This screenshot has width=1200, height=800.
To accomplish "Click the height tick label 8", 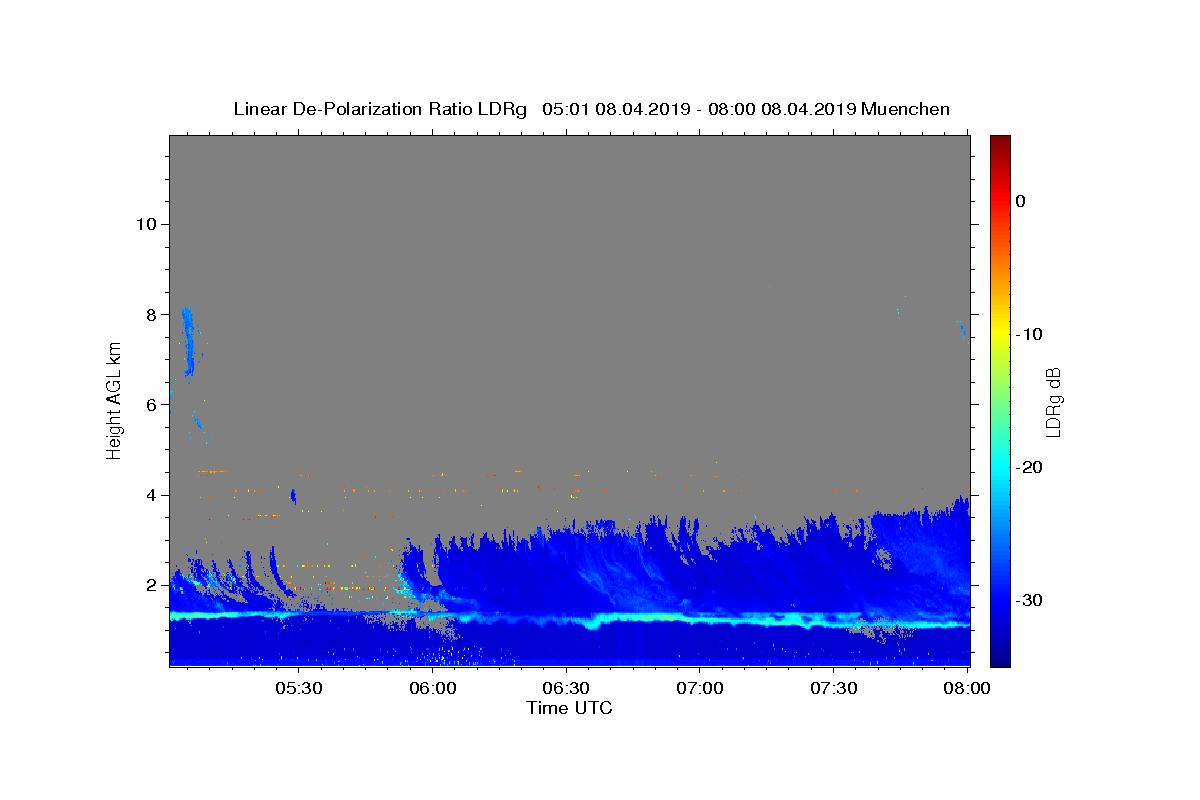I will tap(151, 314).
